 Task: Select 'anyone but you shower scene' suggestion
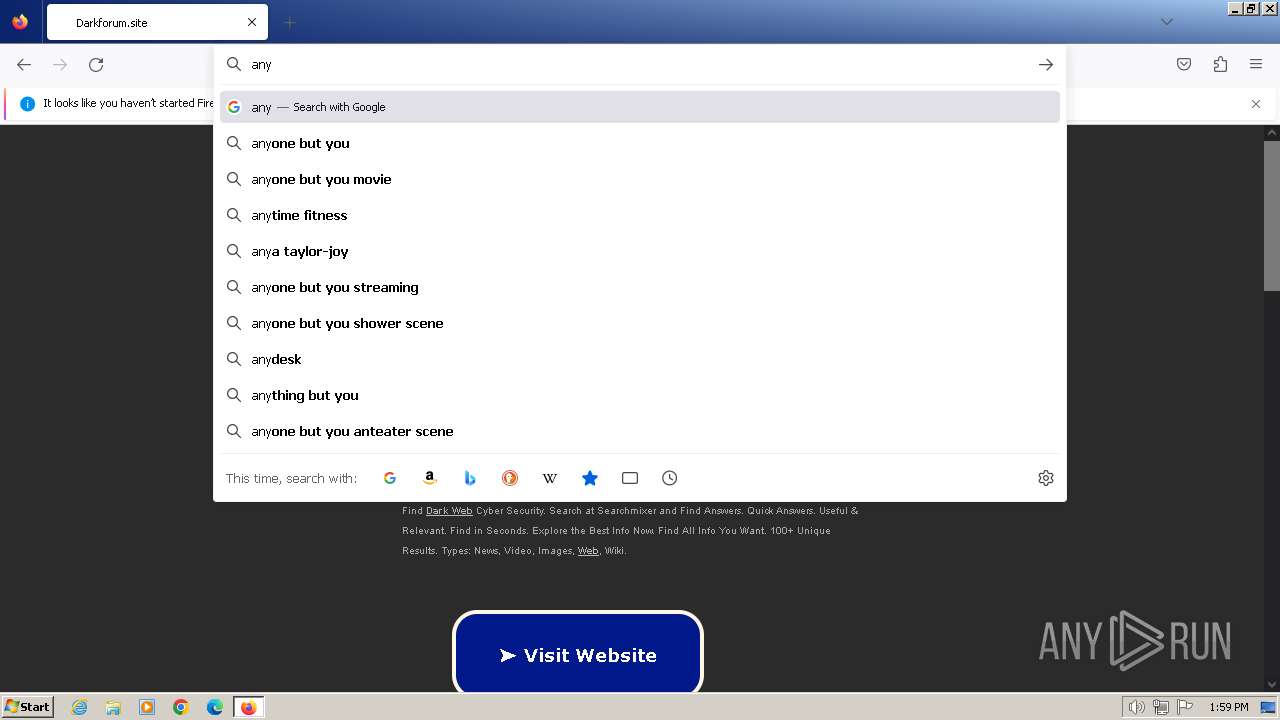640,323
